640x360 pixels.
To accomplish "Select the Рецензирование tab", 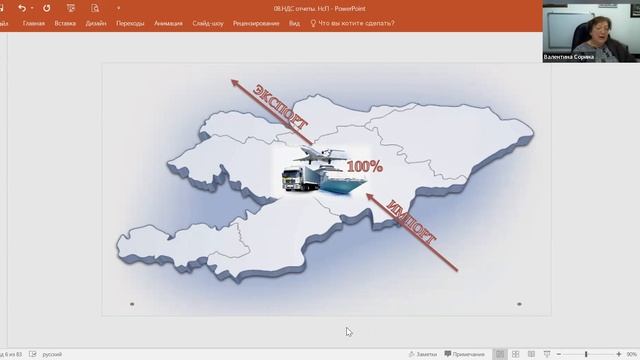I will pyautogui.click(x=256, y=23).
